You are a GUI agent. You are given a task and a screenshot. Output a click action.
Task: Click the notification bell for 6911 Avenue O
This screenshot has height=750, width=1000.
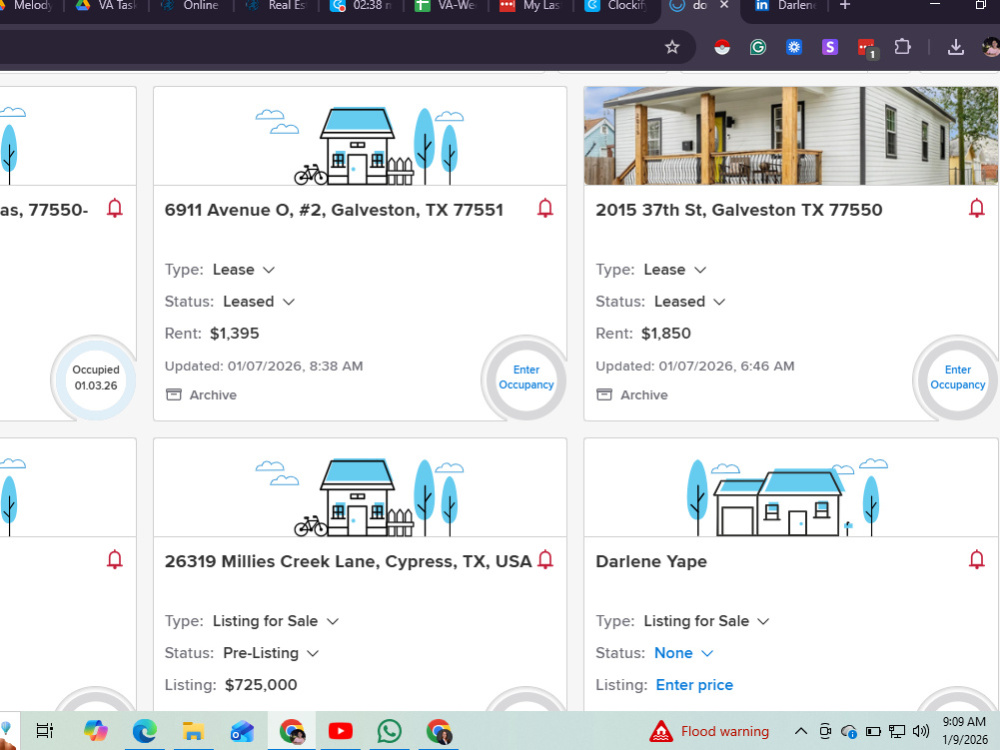pos(545,208)
